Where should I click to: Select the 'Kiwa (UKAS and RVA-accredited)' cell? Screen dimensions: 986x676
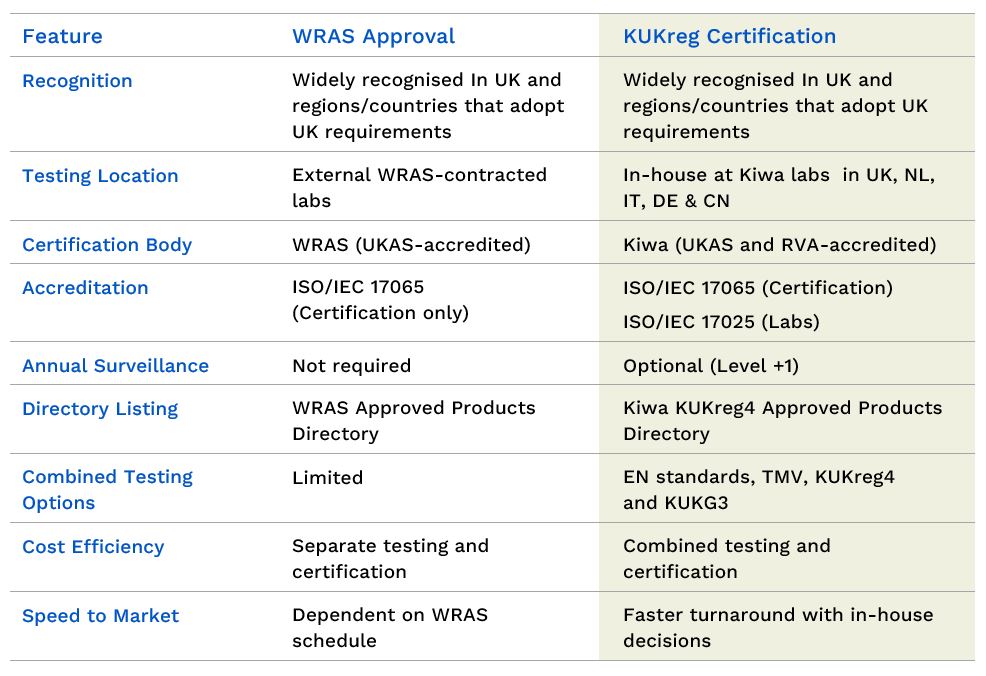(779, 245)
